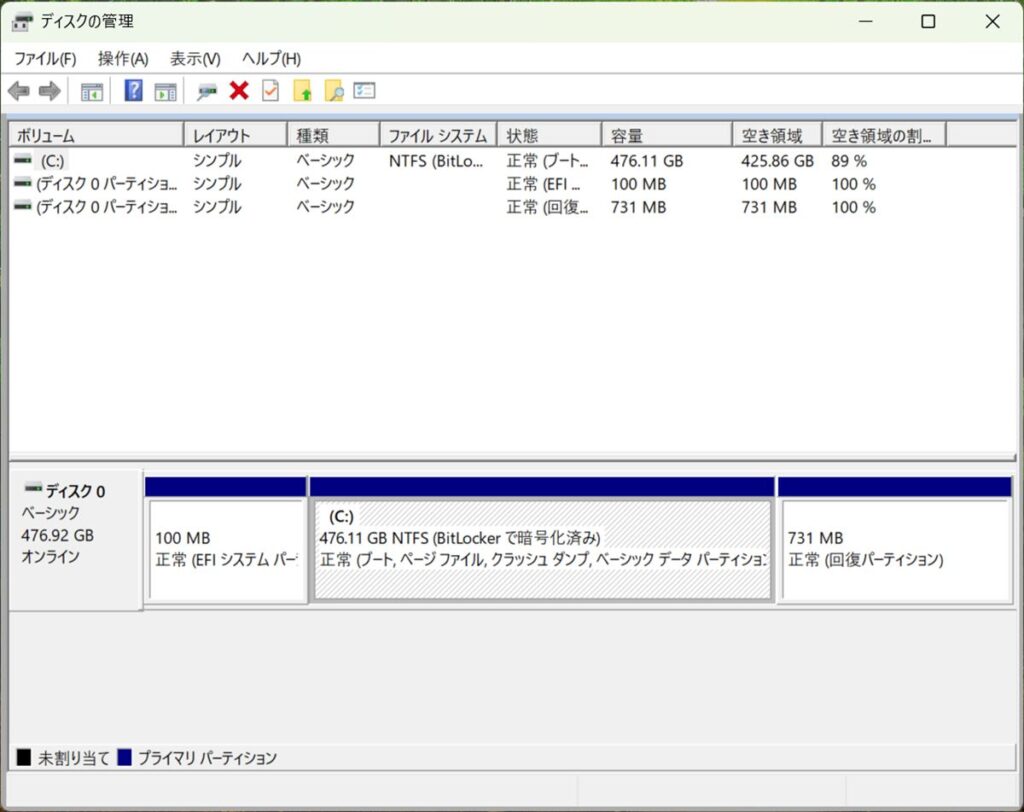1024x812 pixels.
Task: Click the 正常 (回復... status cell
Action: click(x=547, y=207)
